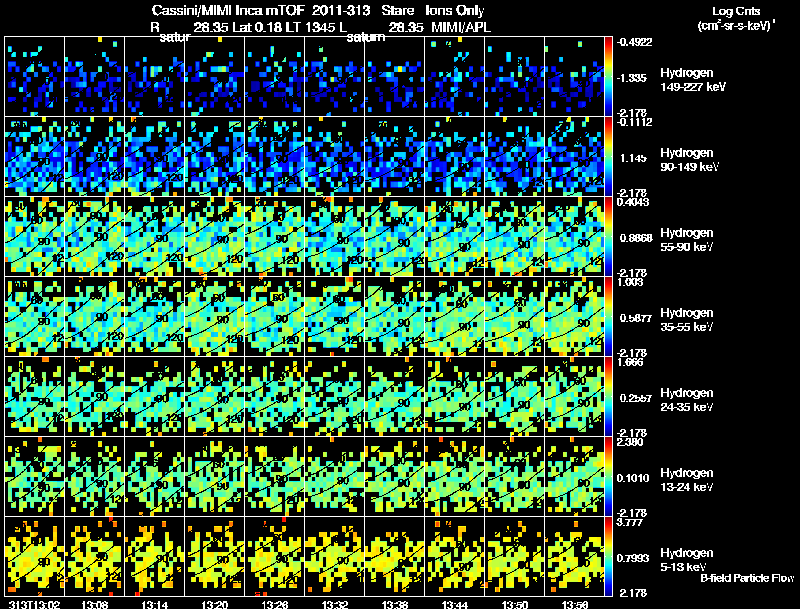Select the Hydrogen 13-24 keV row label
The height and width of the screenshot is (609, 800).
(x=687, y=480)
